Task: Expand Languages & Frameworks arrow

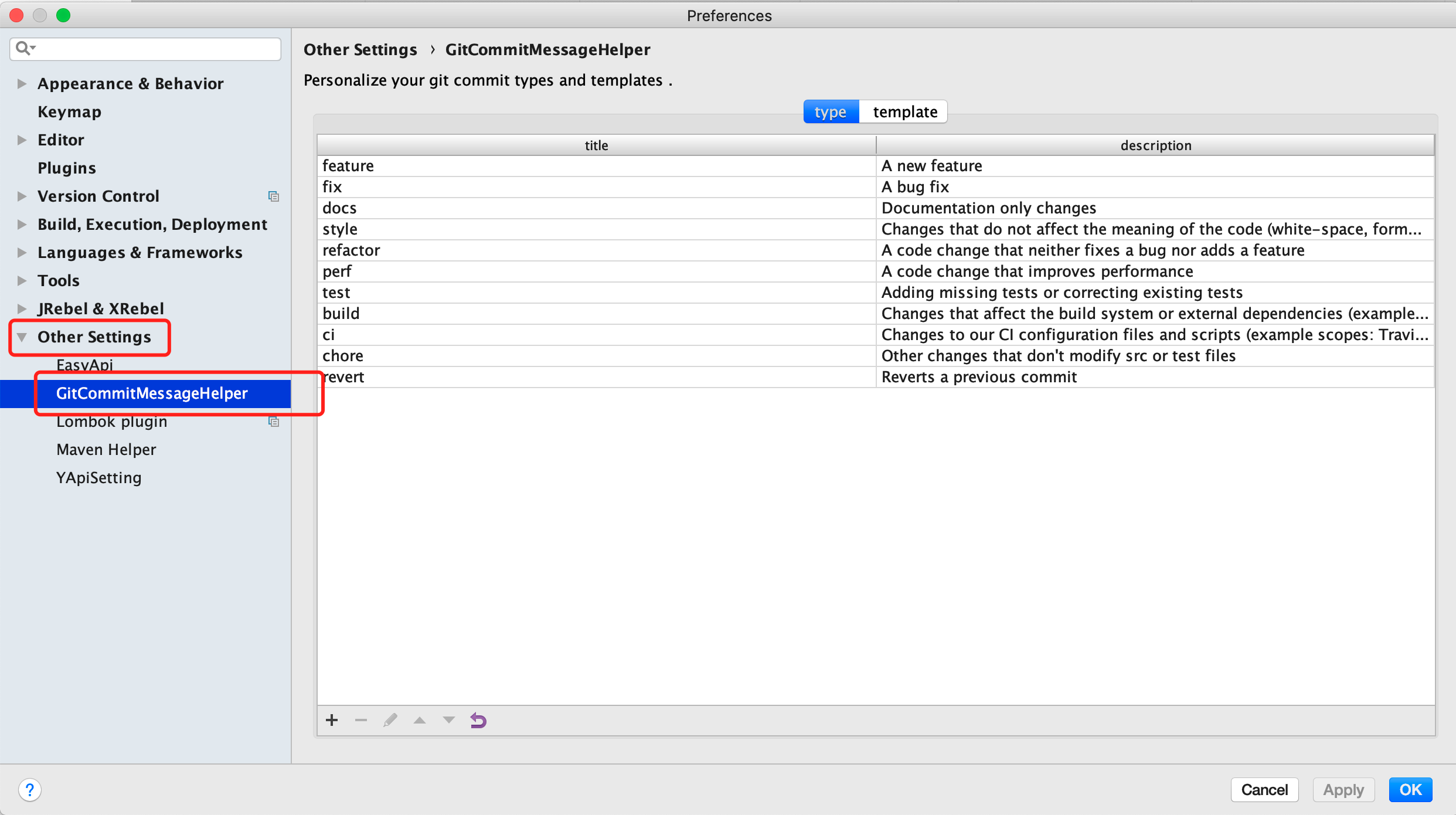Action: pos(22,253)
